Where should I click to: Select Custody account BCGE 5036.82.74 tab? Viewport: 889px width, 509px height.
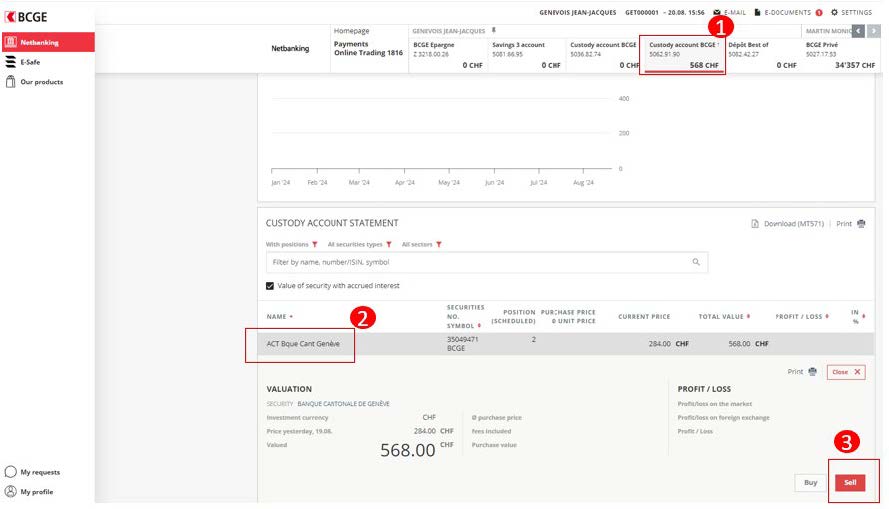pos(603,56)
